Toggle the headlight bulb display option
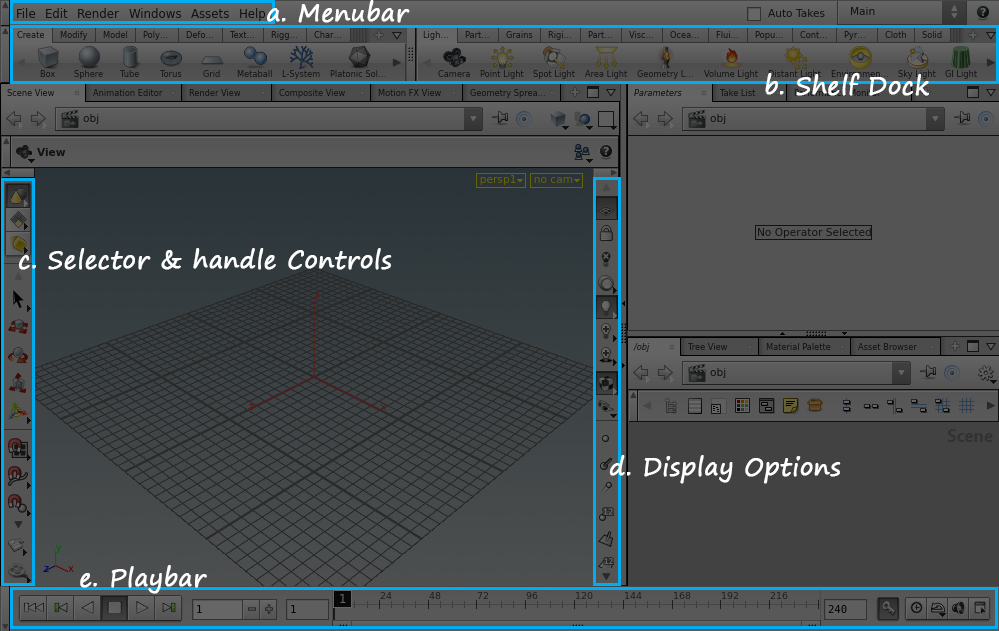The image size is (999, 631). 606,307
